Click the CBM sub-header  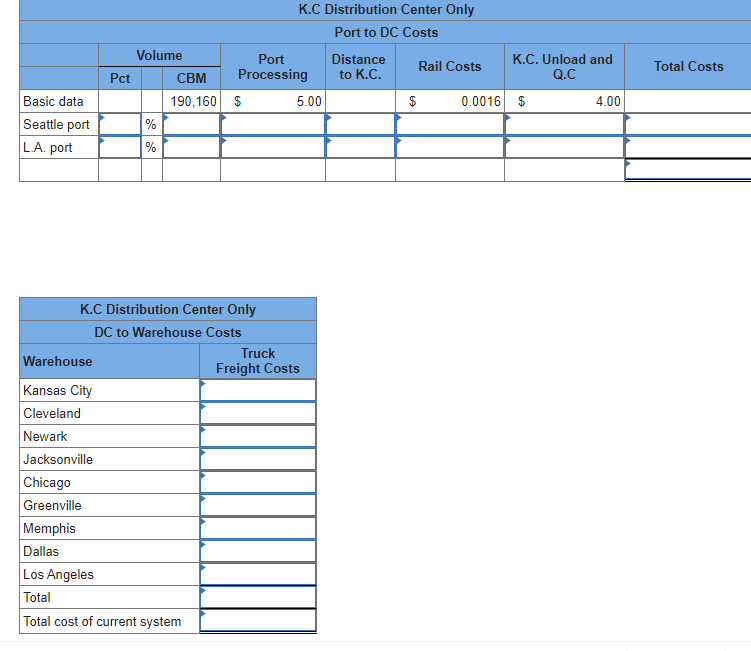pos(191,78)
